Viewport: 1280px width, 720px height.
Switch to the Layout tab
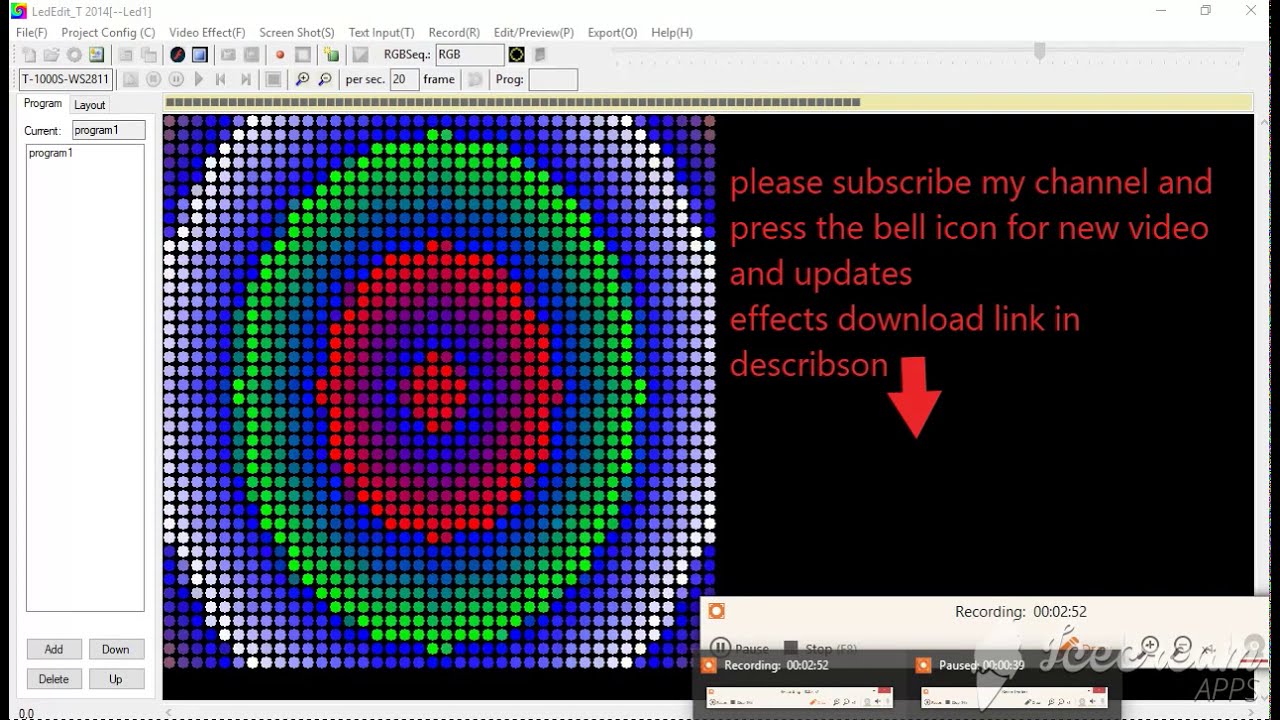coord(90,105)
